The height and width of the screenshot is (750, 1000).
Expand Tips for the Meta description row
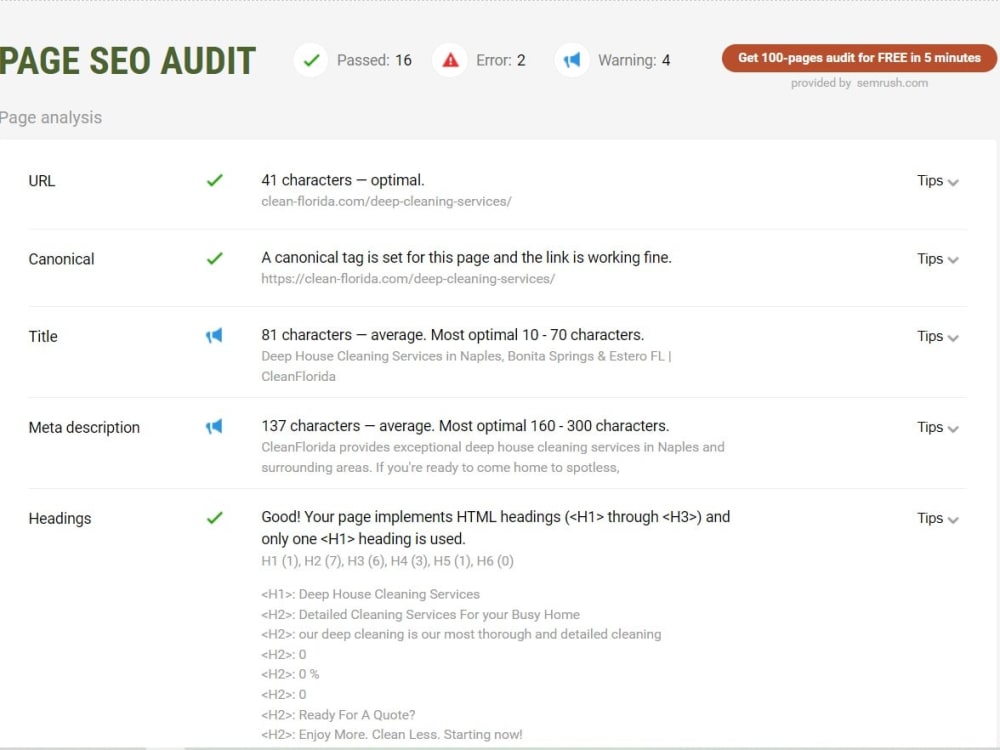coord(938,427)
